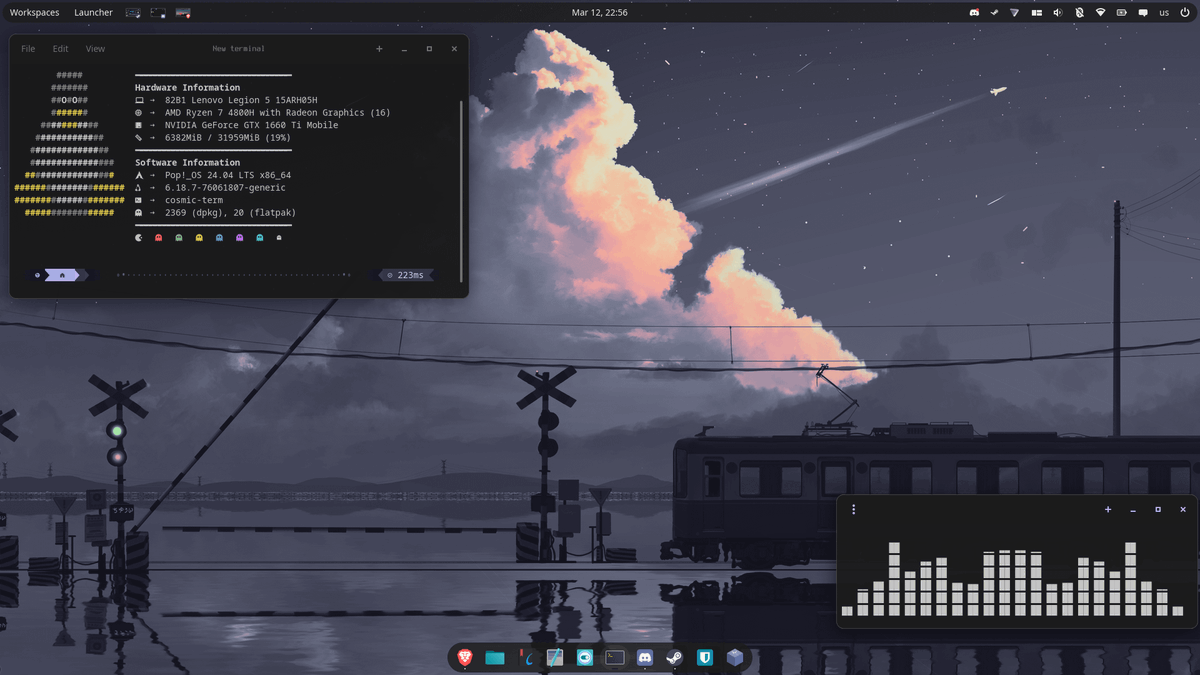1200x675 pixels.
Task: Open the Brave-badged window thumbnail in panel
Action: click(x=183, y=13)
